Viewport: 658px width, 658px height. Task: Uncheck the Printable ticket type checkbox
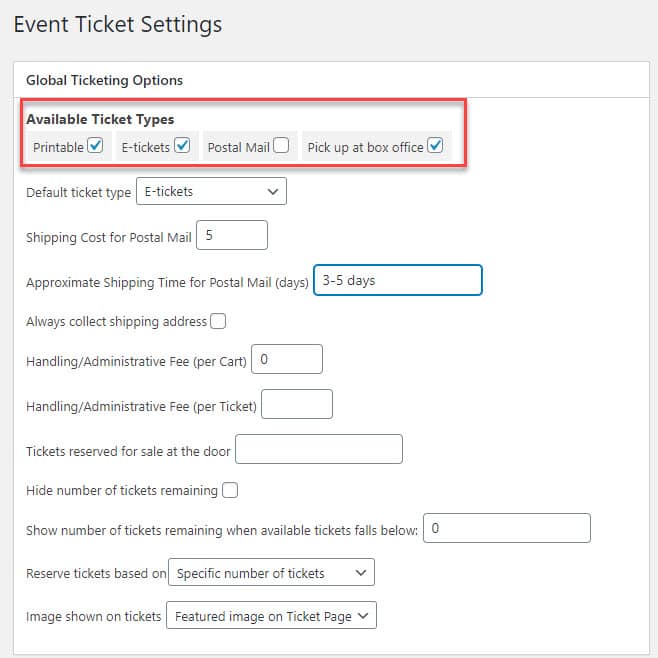96,146
